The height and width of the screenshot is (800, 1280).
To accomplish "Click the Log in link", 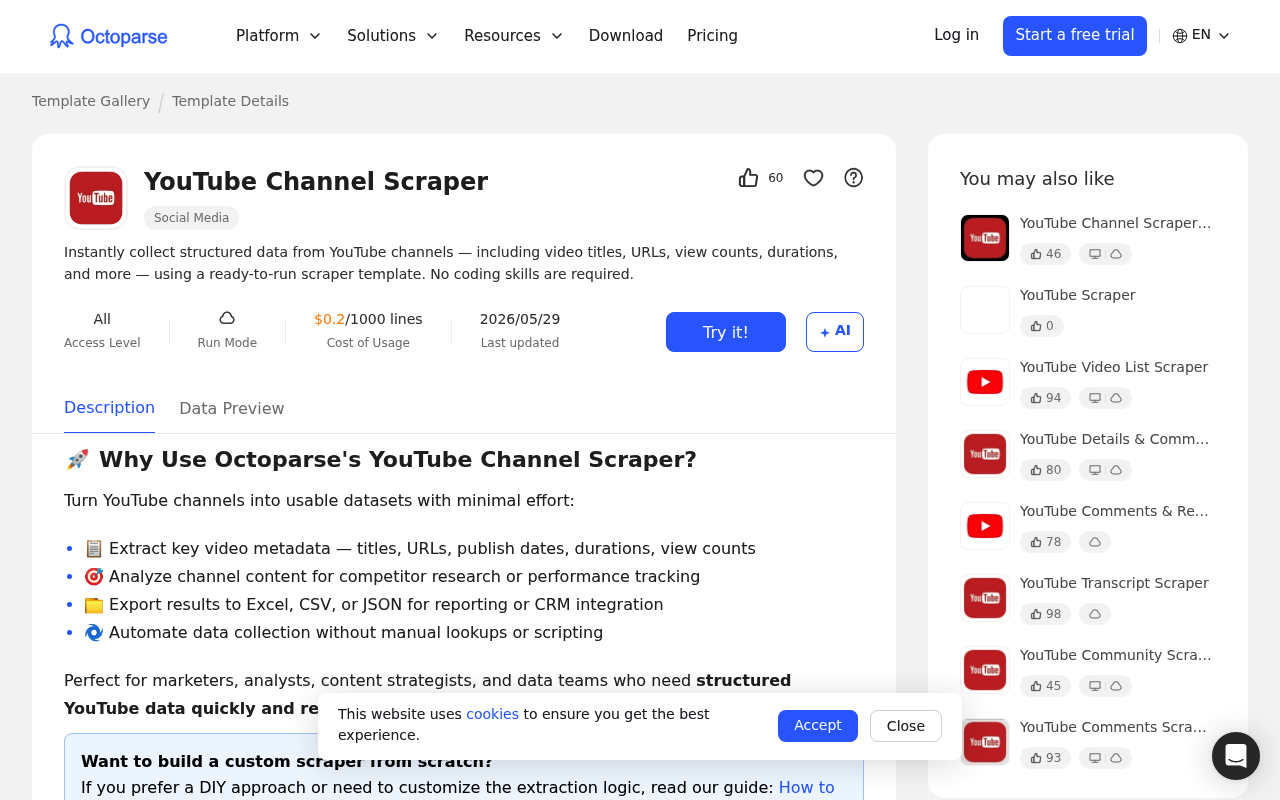I will [x=956, y=35].
